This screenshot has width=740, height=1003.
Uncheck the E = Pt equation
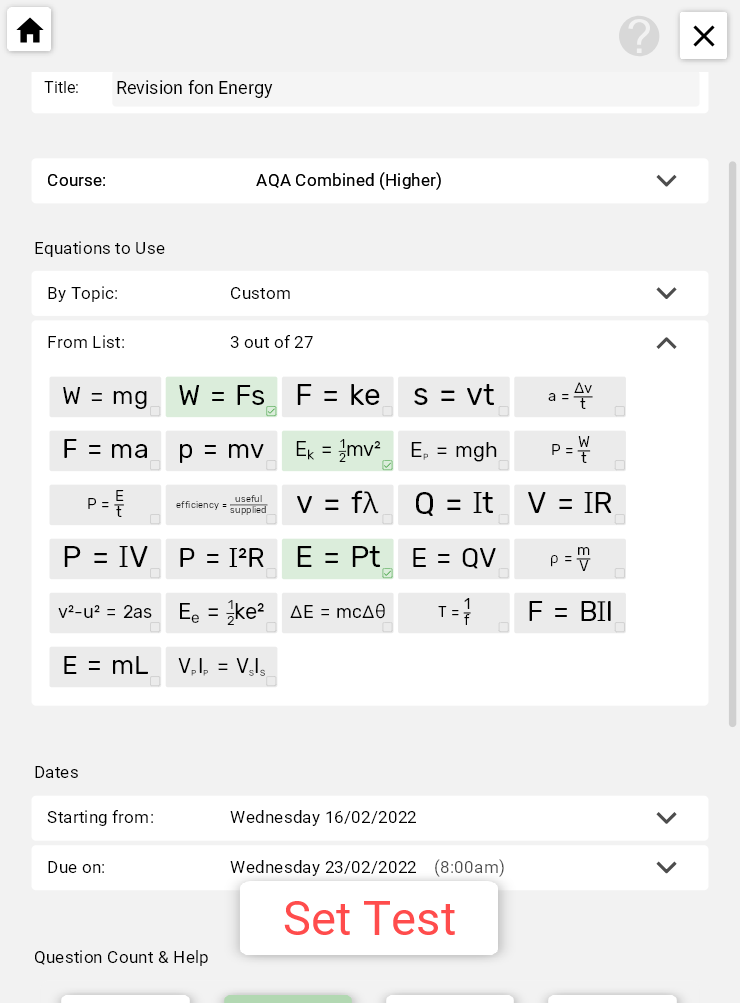[x=338, y=559]
